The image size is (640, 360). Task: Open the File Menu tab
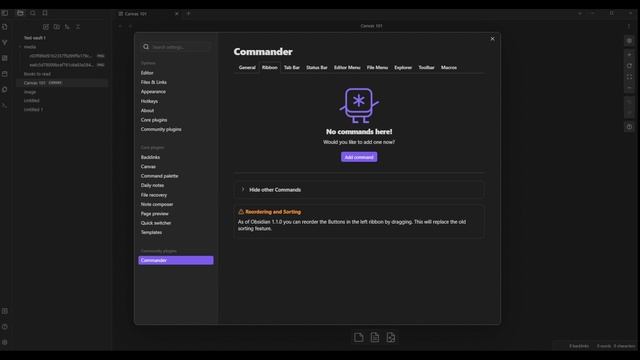[377, 67]
